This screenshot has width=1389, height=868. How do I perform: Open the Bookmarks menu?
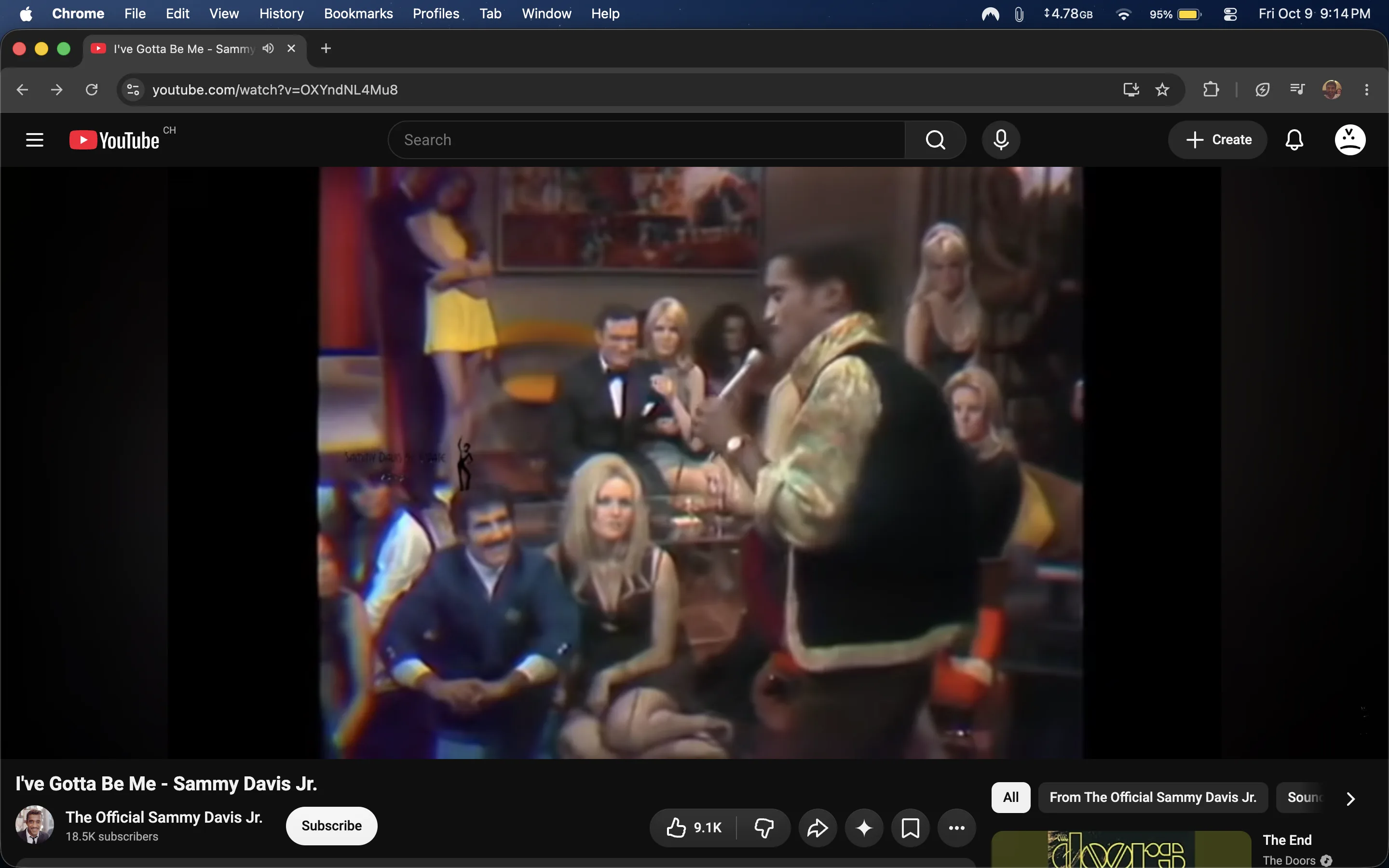click(358, 14)
